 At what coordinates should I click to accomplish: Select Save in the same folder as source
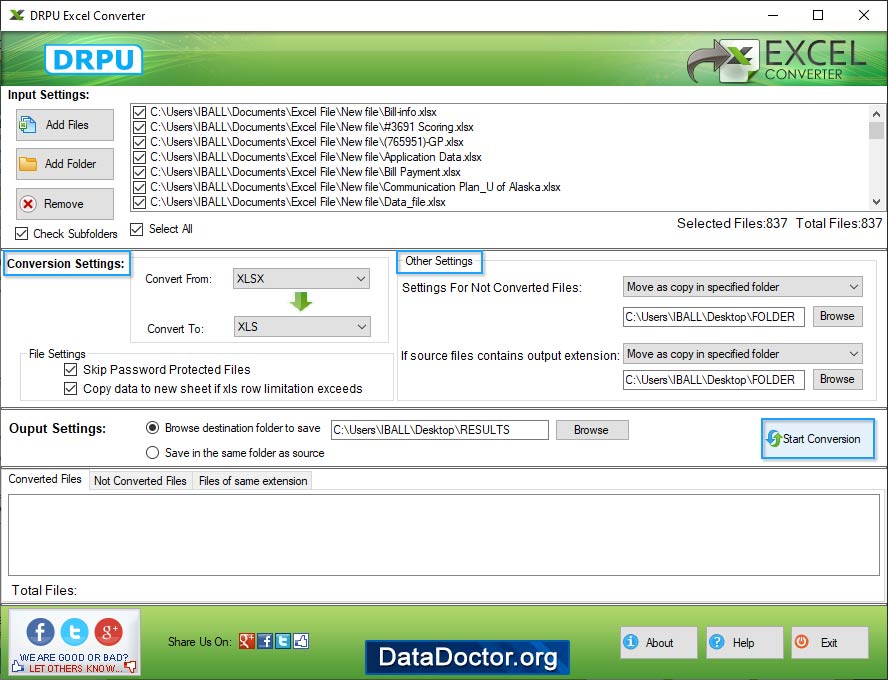(x=152, y=453)
